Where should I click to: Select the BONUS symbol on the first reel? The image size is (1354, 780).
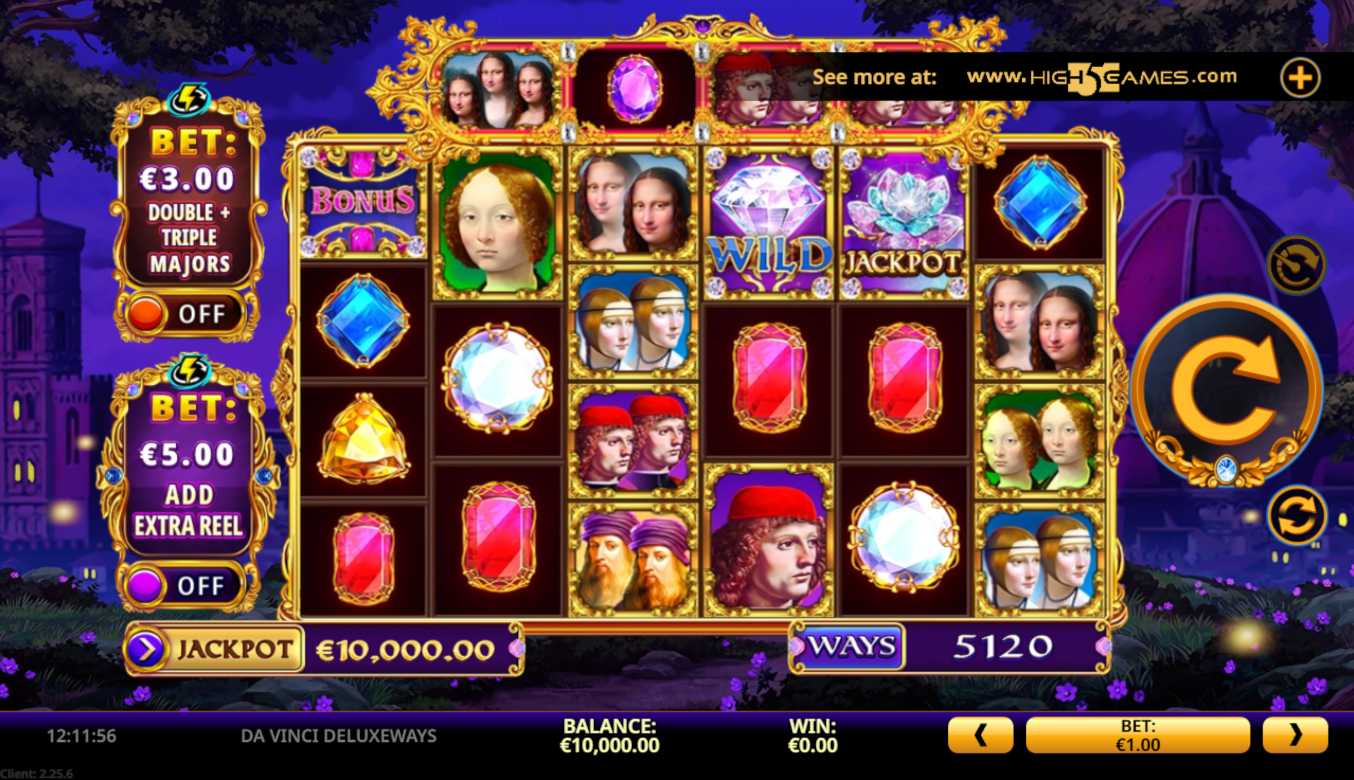363,200
